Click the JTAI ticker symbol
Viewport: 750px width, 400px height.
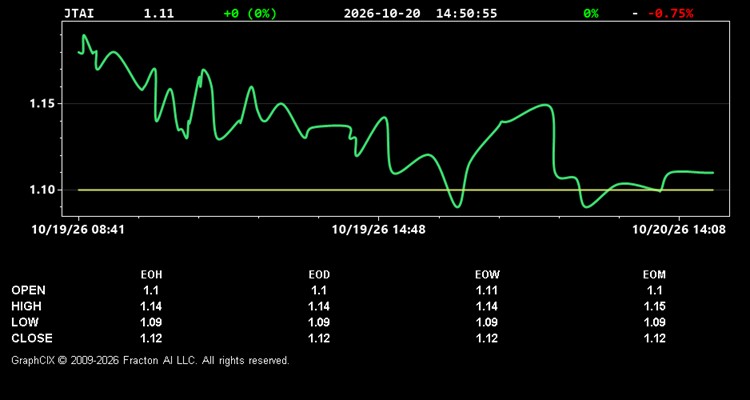click(x=79, y=13)
